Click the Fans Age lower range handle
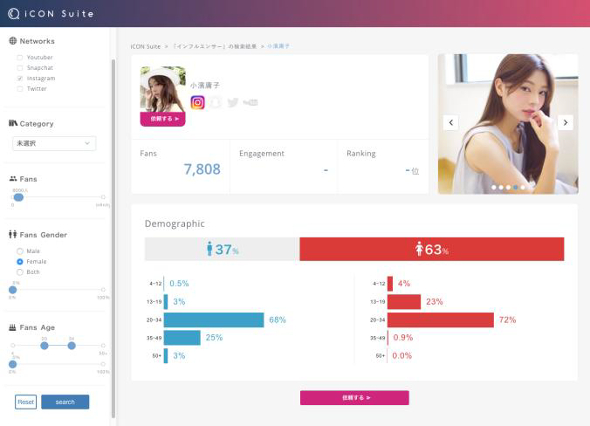 (44, 345)
